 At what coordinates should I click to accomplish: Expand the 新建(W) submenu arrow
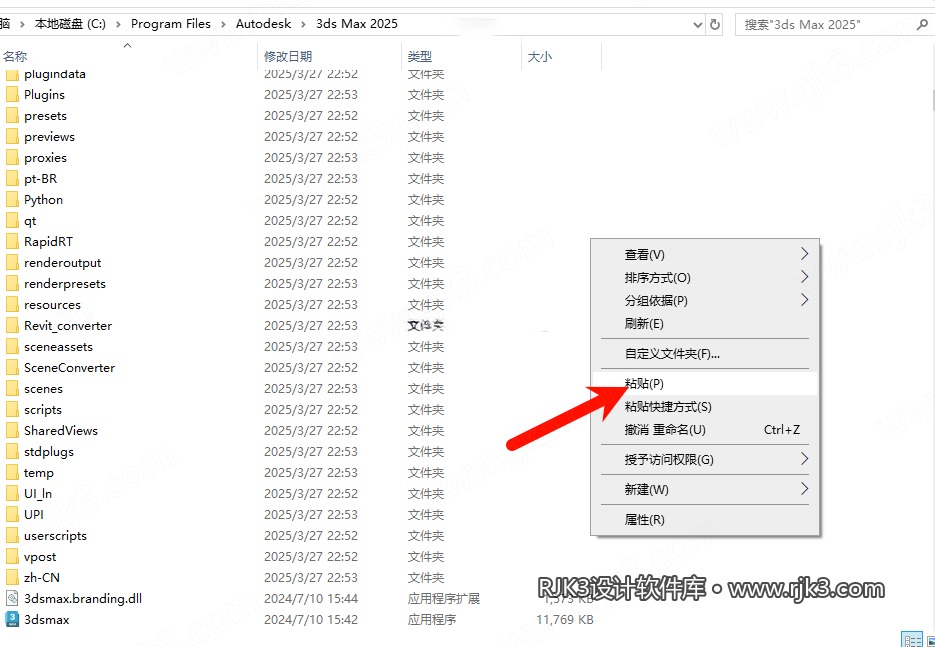coord(804,489)
